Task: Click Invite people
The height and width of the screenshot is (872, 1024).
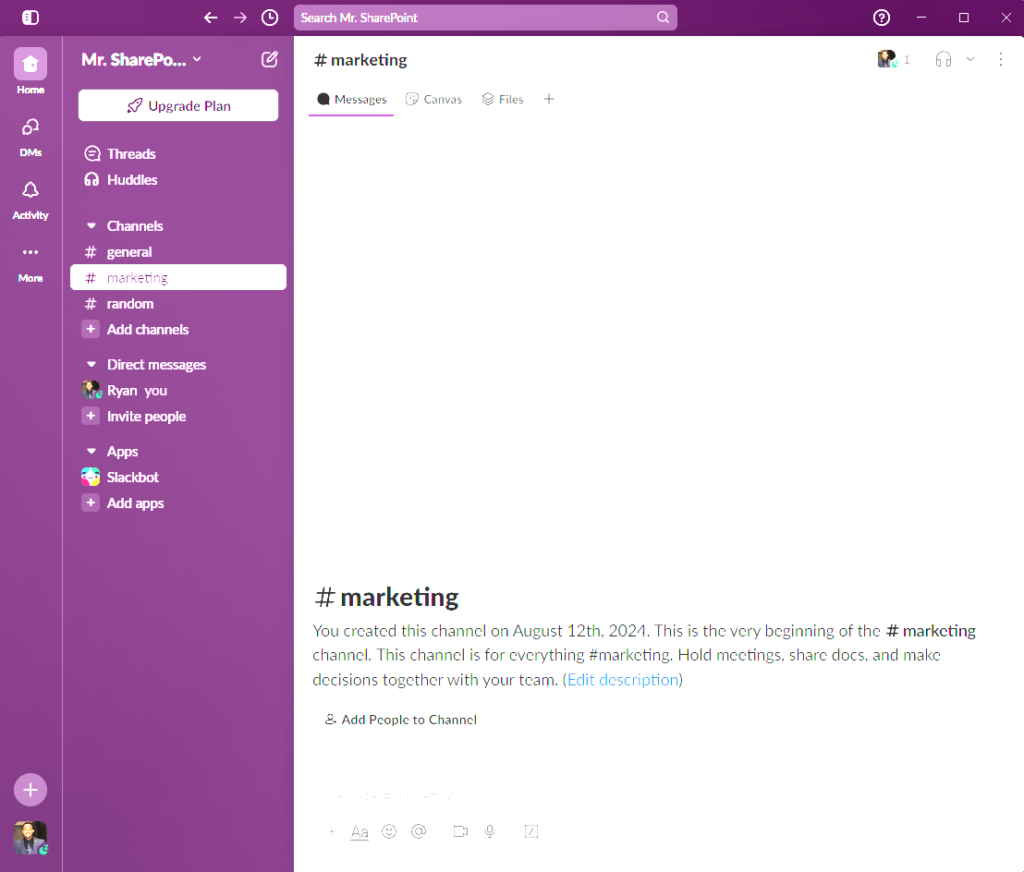Action: (x=178, y=417)
